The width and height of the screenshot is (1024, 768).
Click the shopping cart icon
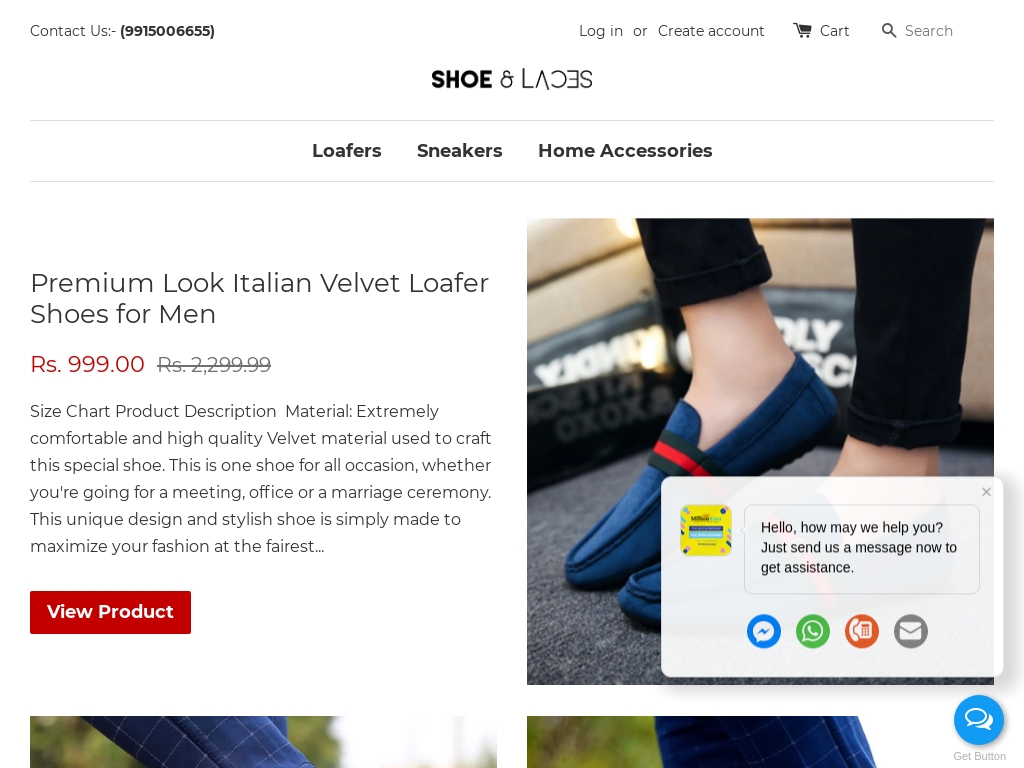click(802, 31)
